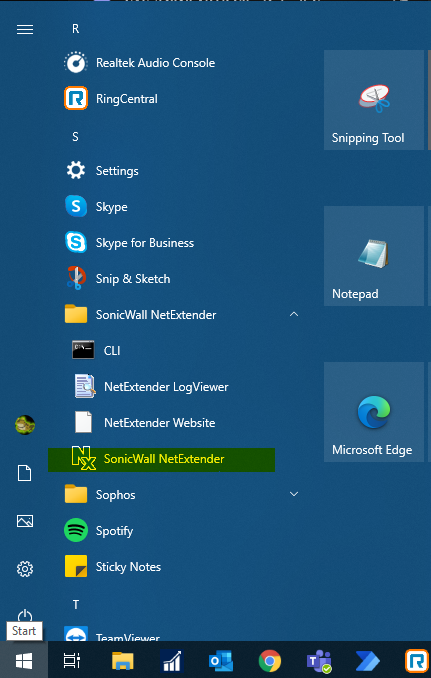Open Google Chrome from taskbar

click(x=270, y=661)
